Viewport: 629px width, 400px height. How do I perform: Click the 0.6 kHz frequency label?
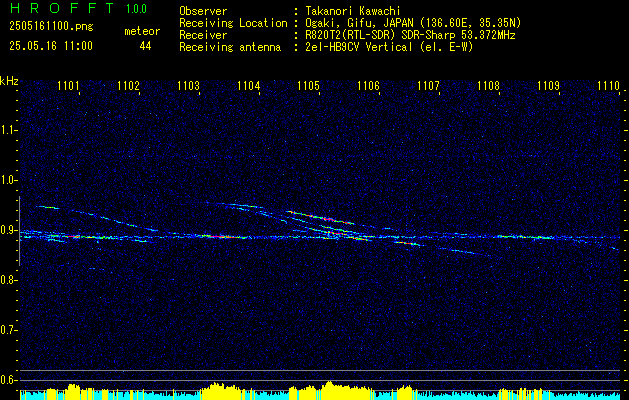point(8,380)
